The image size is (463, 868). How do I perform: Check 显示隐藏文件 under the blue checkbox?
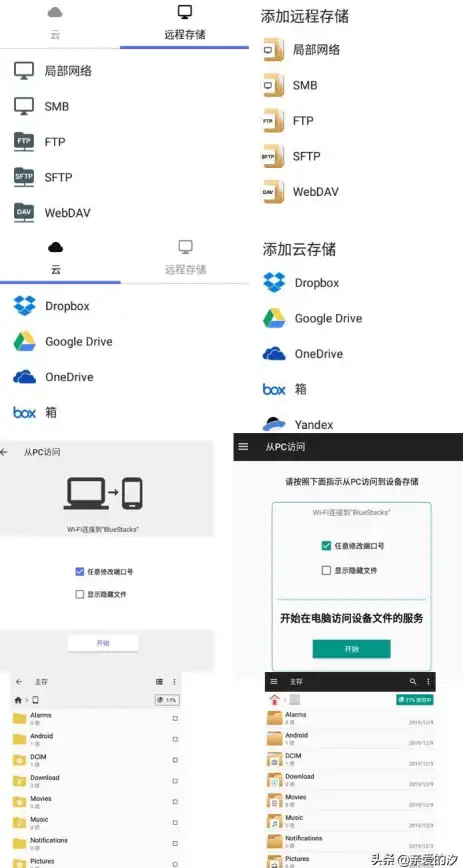point(79,594)
